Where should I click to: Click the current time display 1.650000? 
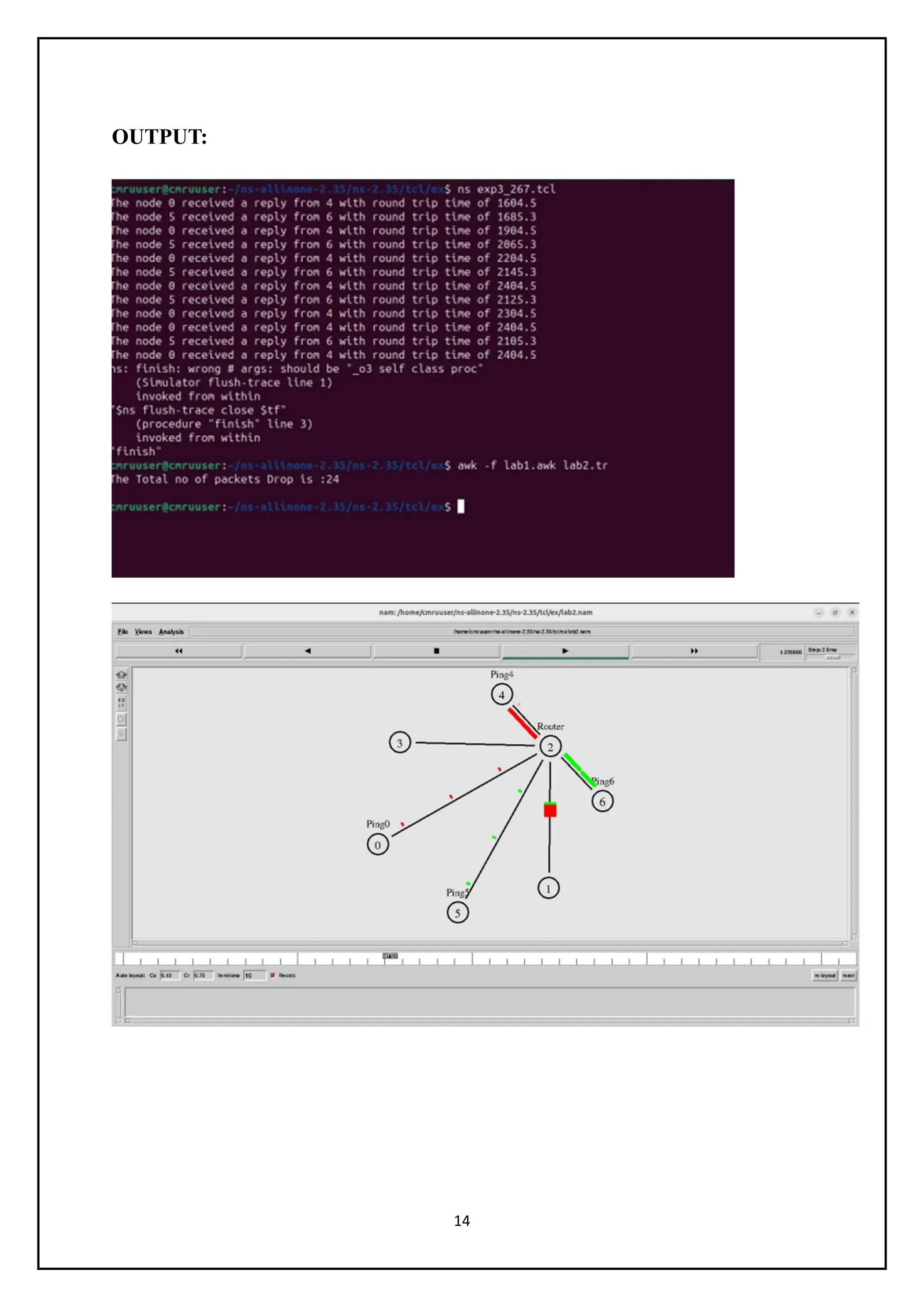[790, 652]
